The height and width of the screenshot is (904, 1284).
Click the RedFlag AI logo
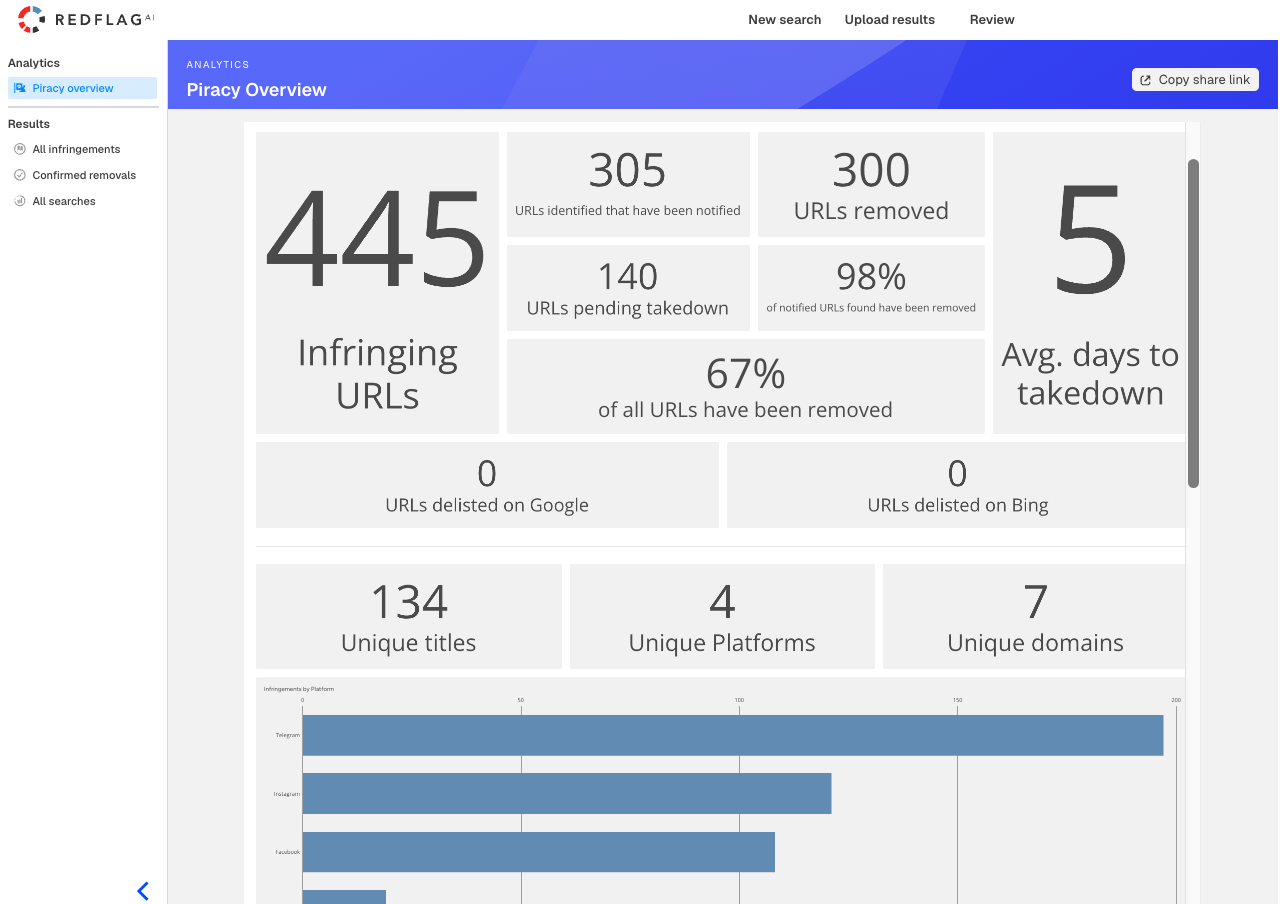pyautogui.click(x=86, y=19)
